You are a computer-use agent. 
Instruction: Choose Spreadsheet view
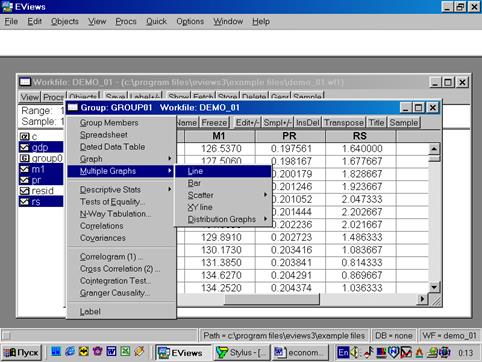tap(121, 135)
